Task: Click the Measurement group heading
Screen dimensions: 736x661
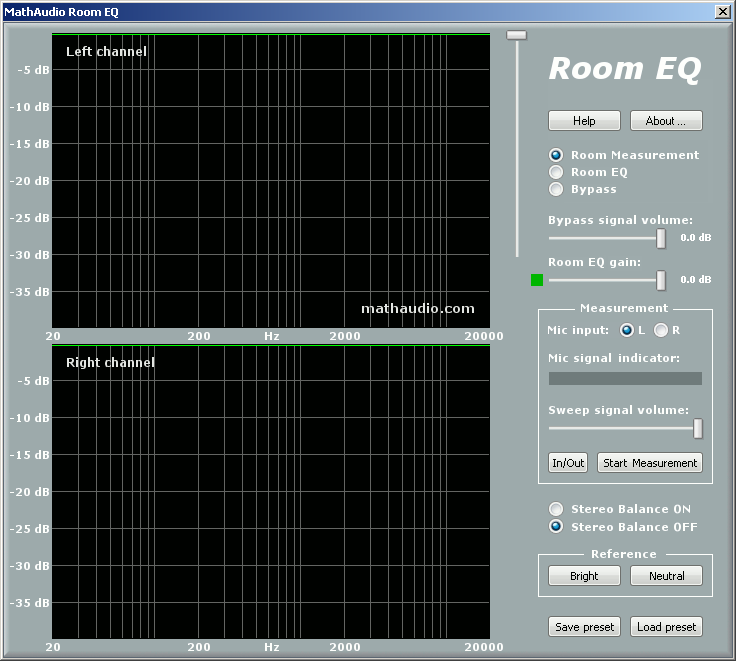Action: pos(624,308)
